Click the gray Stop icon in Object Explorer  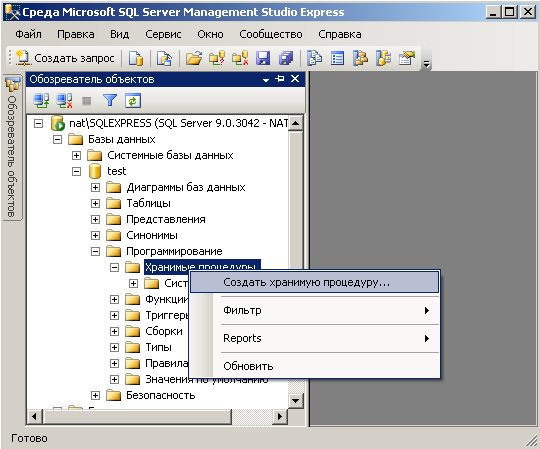(x=86, y=101)
